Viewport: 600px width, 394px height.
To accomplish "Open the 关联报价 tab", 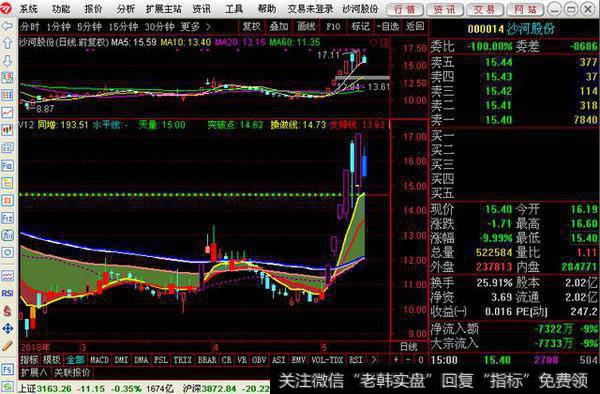I will [x=72, y=372].
